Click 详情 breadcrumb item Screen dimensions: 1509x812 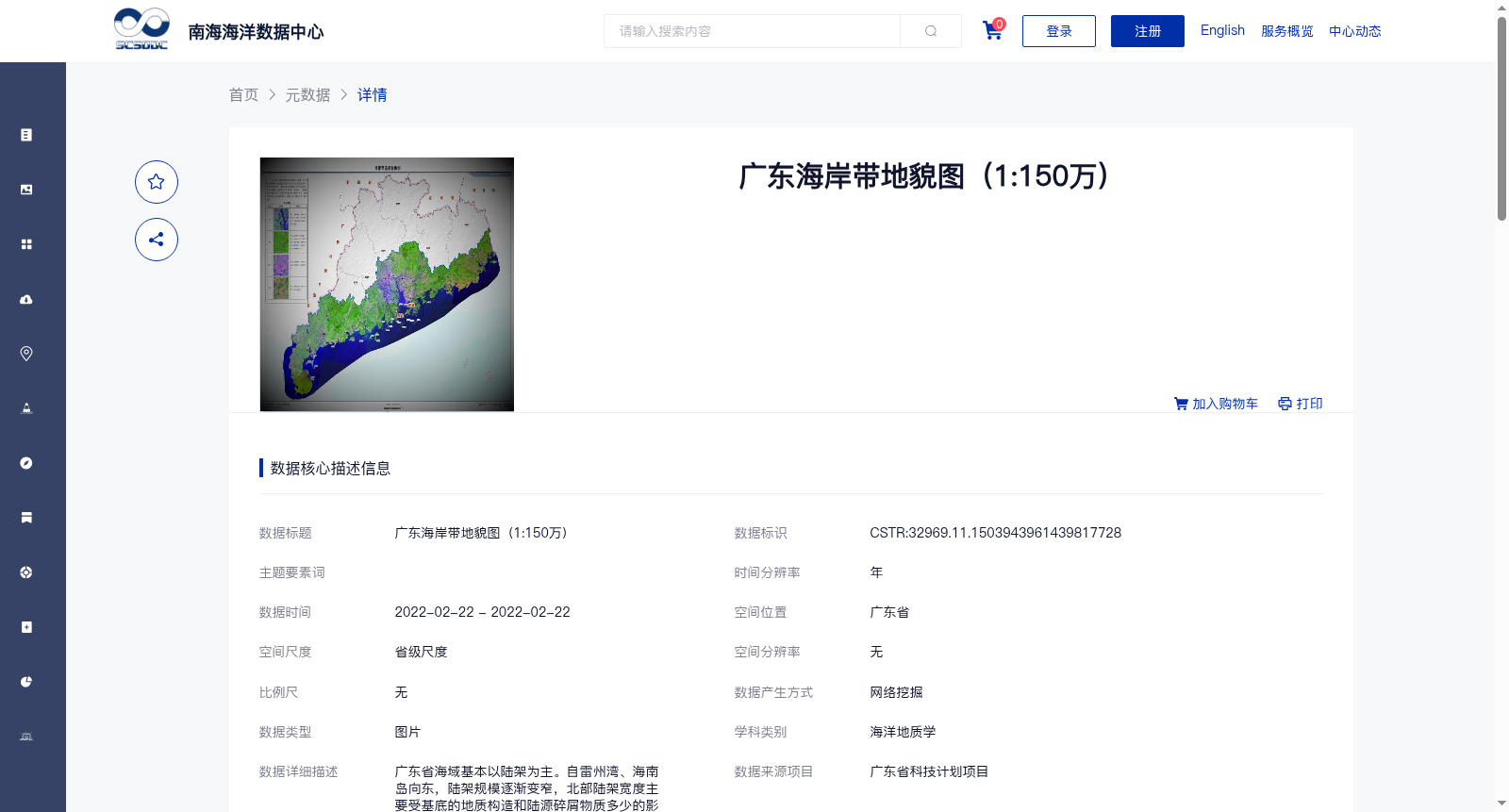point(373,94)
